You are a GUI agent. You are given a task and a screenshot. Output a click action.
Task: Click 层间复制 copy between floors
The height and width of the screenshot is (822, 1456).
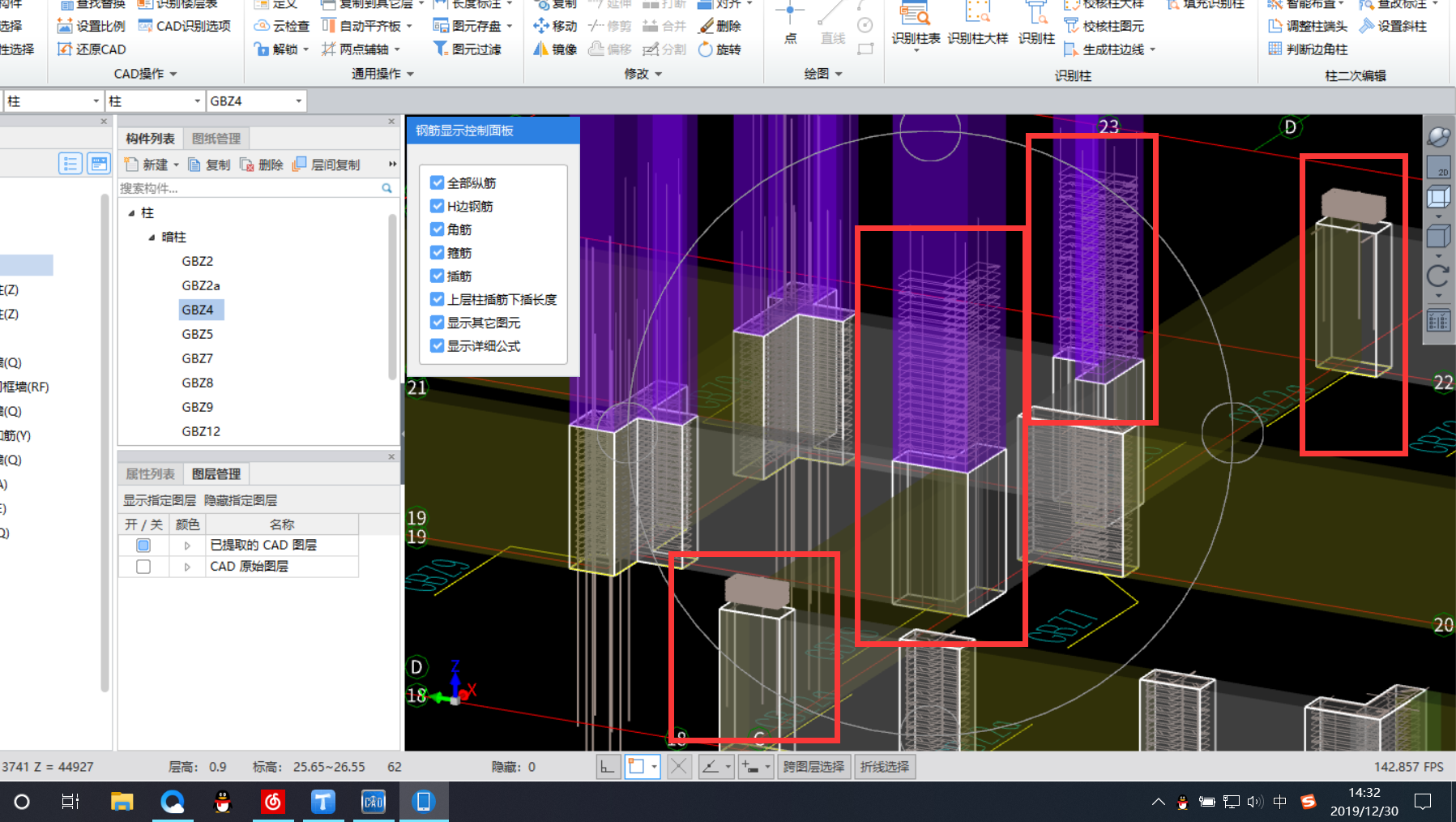pos(327,165)
